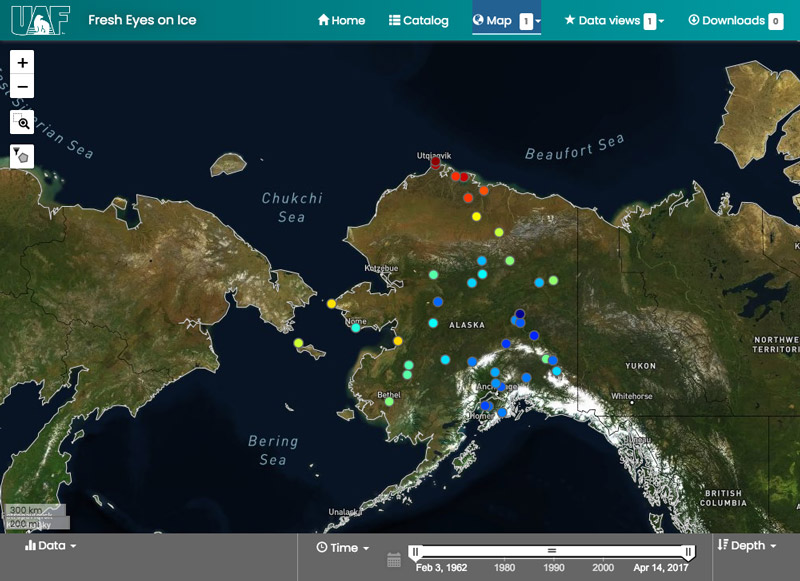Expand the Data panel at bottom
This screenshot has height=581, width=800.
[x=50, y=546]
